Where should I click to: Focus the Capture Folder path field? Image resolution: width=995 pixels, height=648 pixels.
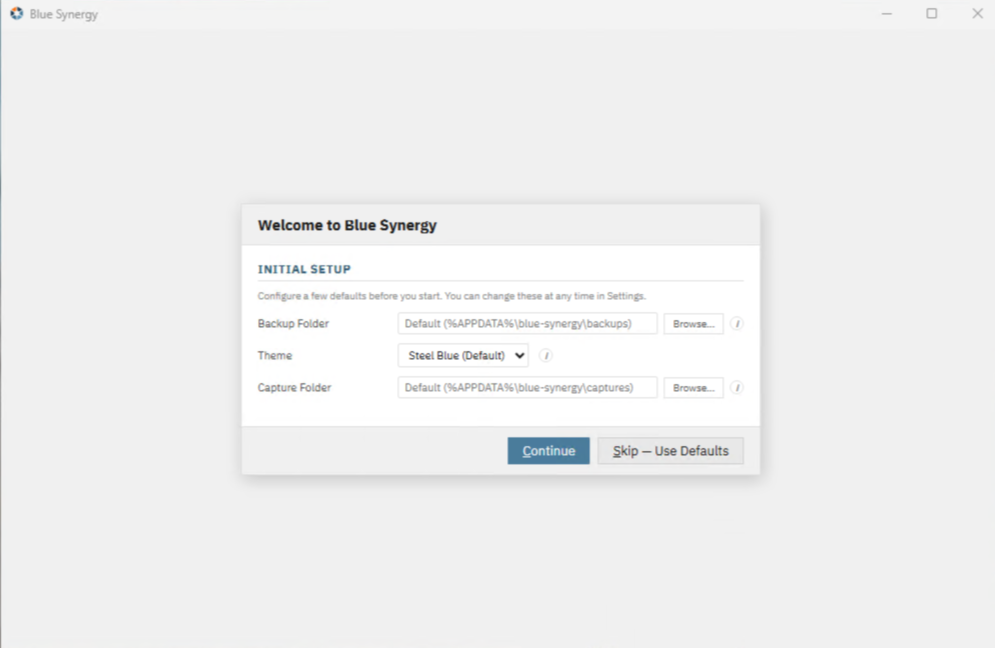[527, 388]
